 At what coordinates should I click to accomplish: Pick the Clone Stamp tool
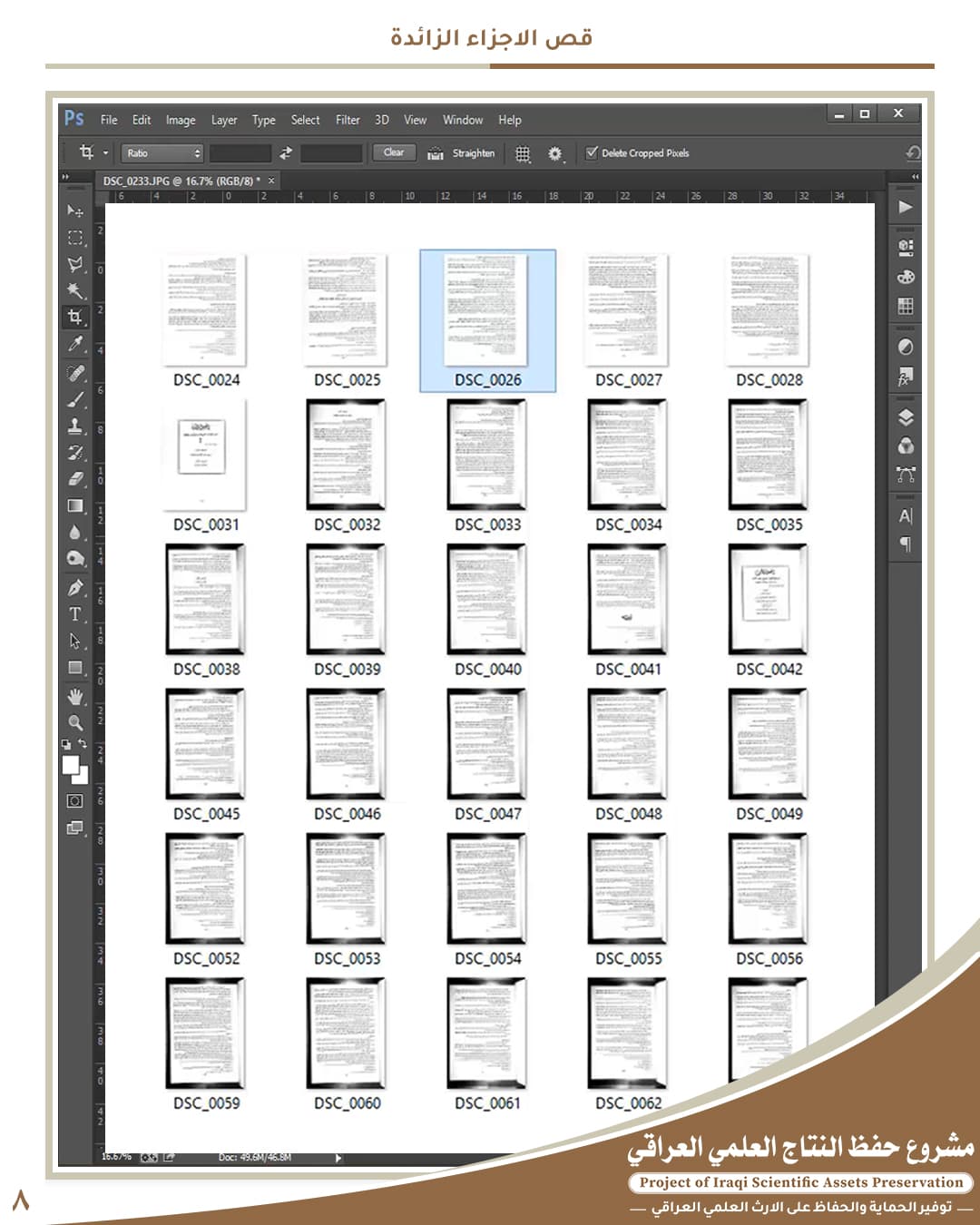coord(75,426)
